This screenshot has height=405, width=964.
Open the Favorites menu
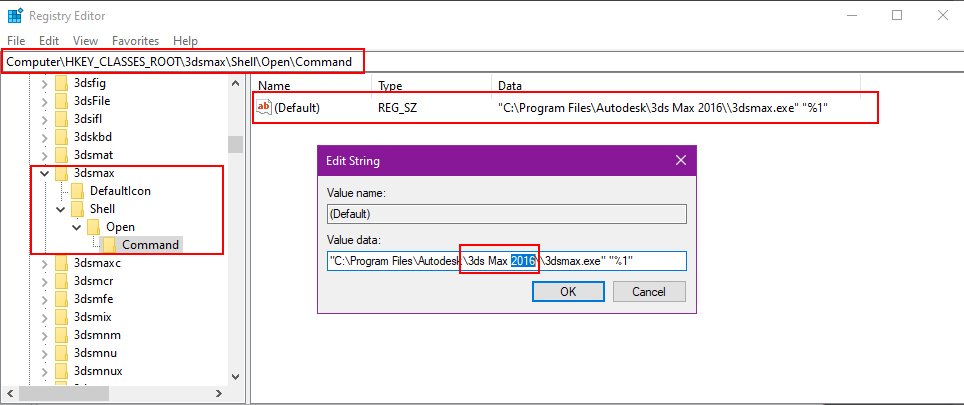(135, 41)
